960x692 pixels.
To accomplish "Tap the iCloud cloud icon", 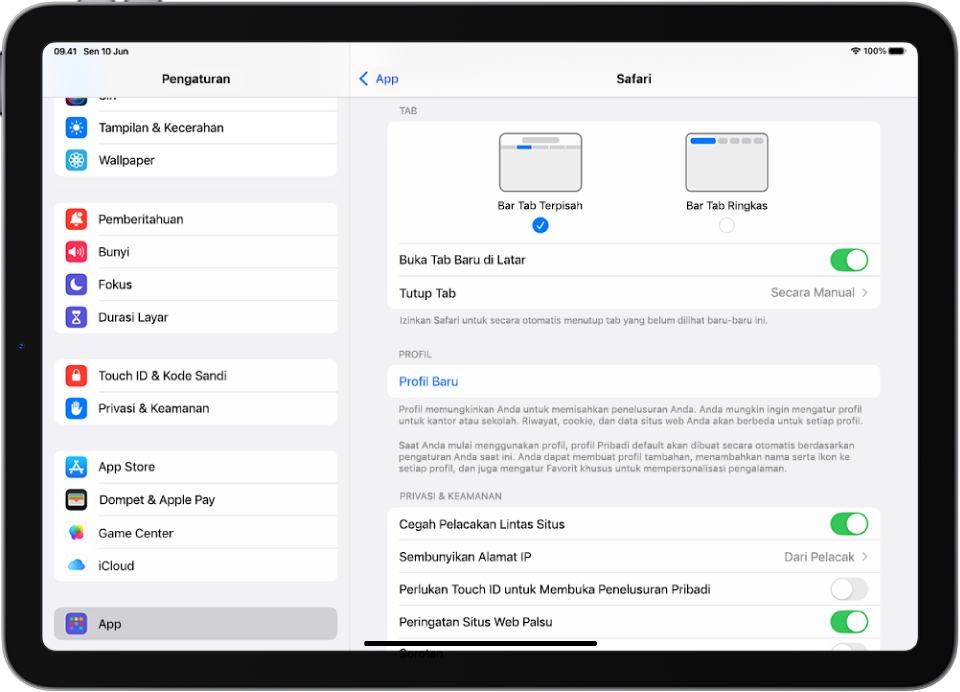I will 76,565.
